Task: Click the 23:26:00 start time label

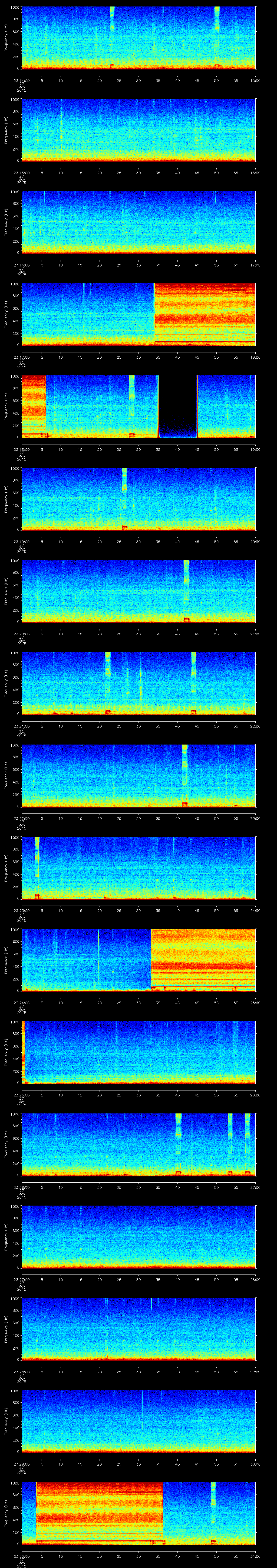Action: [21, 1187]
